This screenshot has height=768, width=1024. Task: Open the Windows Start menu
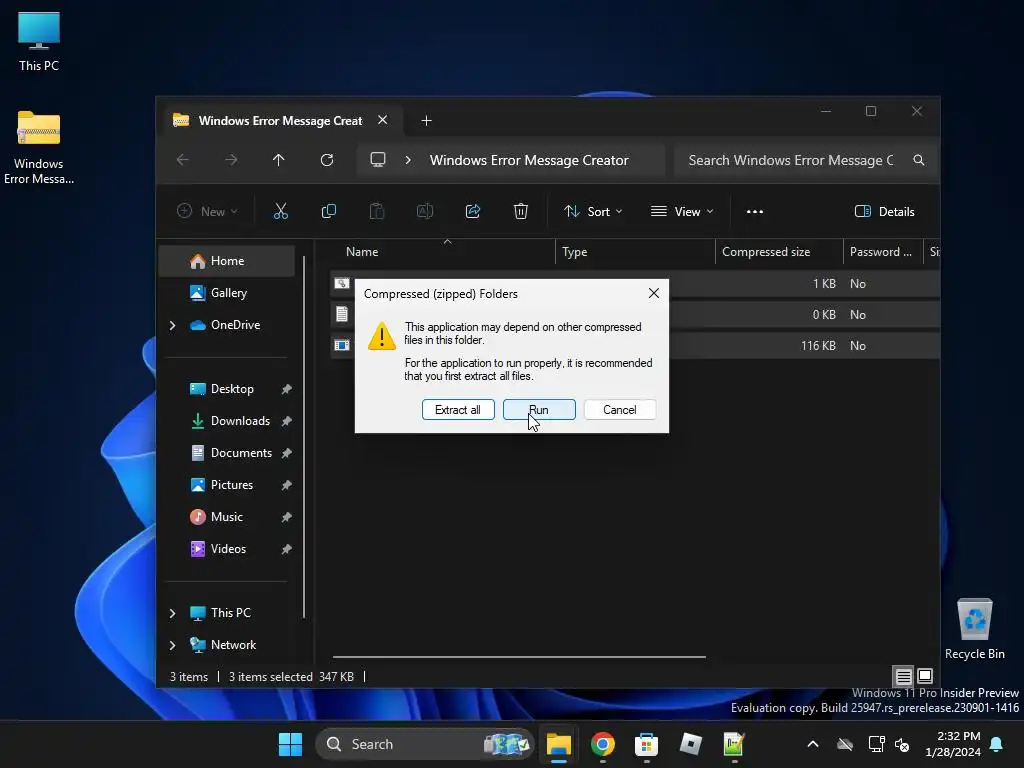(x=290, y=744)
